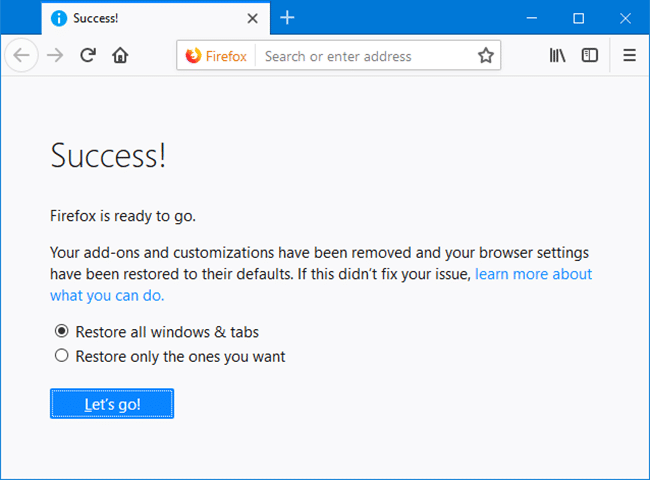Bookmark this page with the star icon
The image size is (650, 480).
(485, 56)
